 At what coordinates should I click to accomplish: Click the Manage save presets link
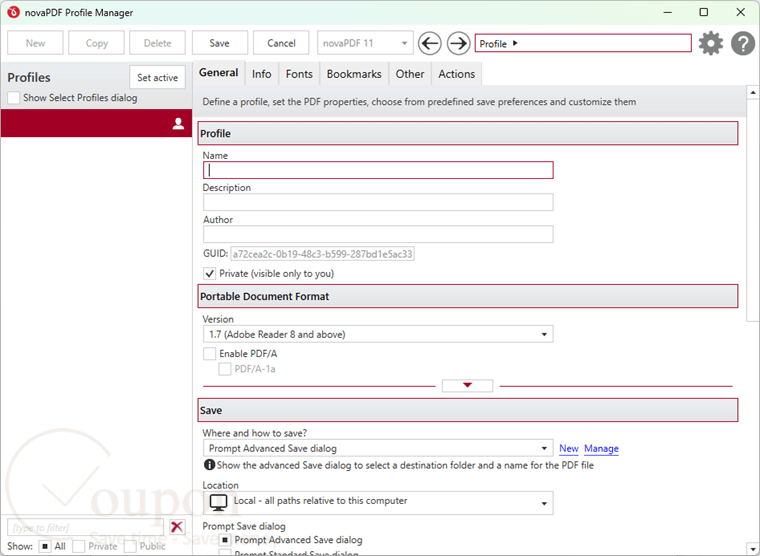(601, 448)
